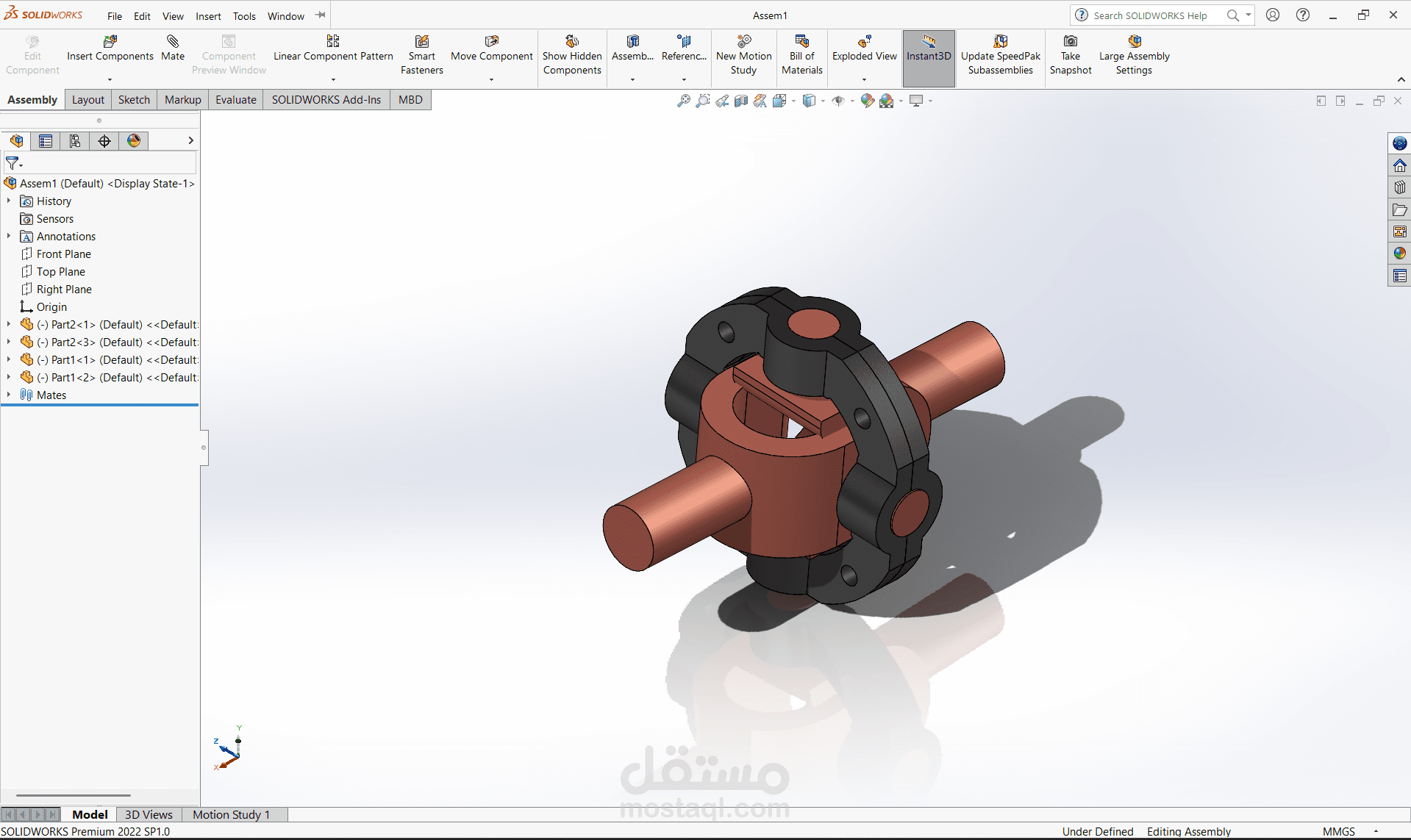This screenshot has height=840, width=1411.
Task: Open Bill of Materials
Action: tap(802, 55)
